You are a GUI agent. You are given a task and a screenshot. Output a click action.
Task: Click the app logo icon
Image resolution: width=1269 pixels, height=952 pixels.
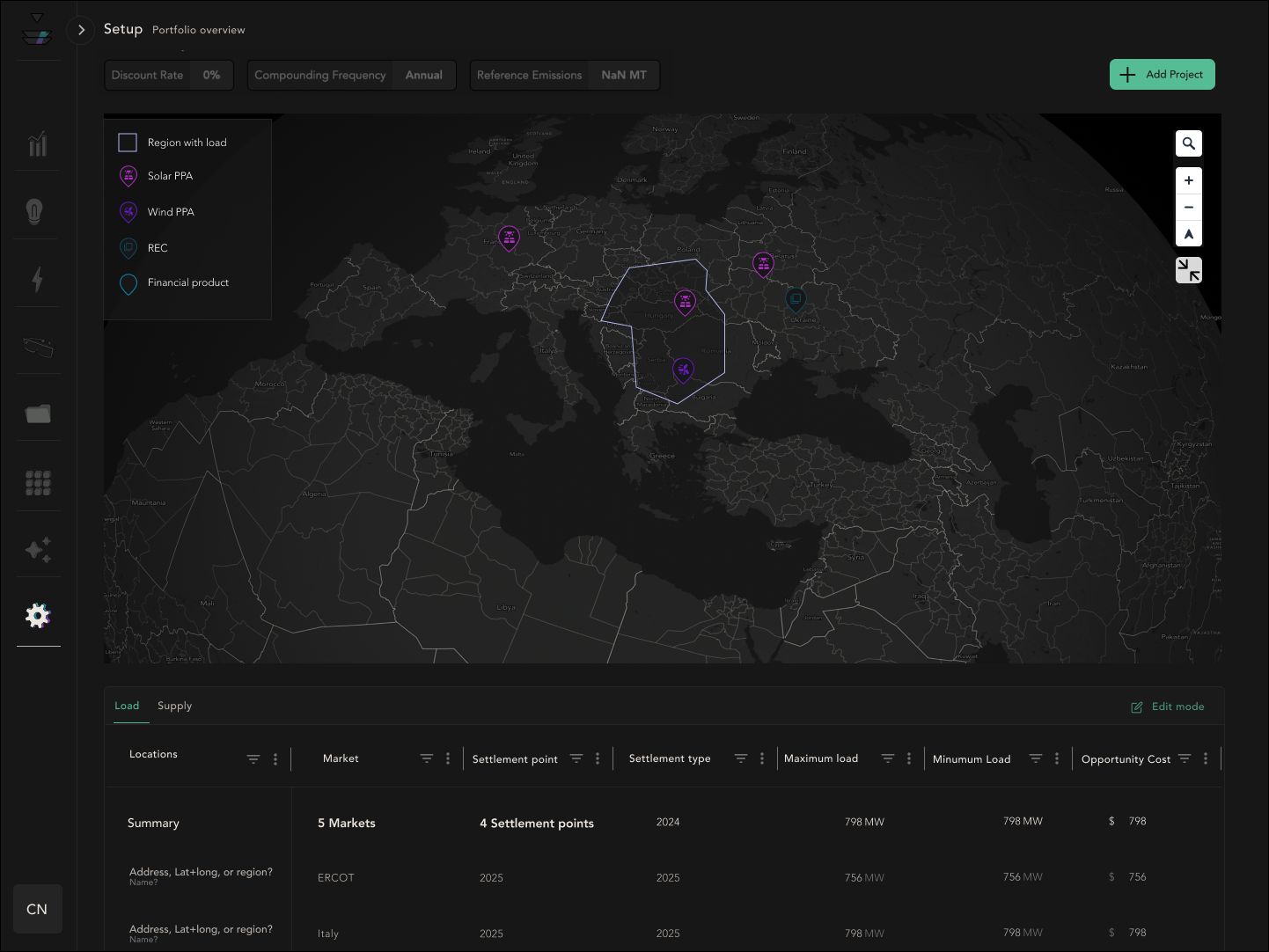[37, 29]
